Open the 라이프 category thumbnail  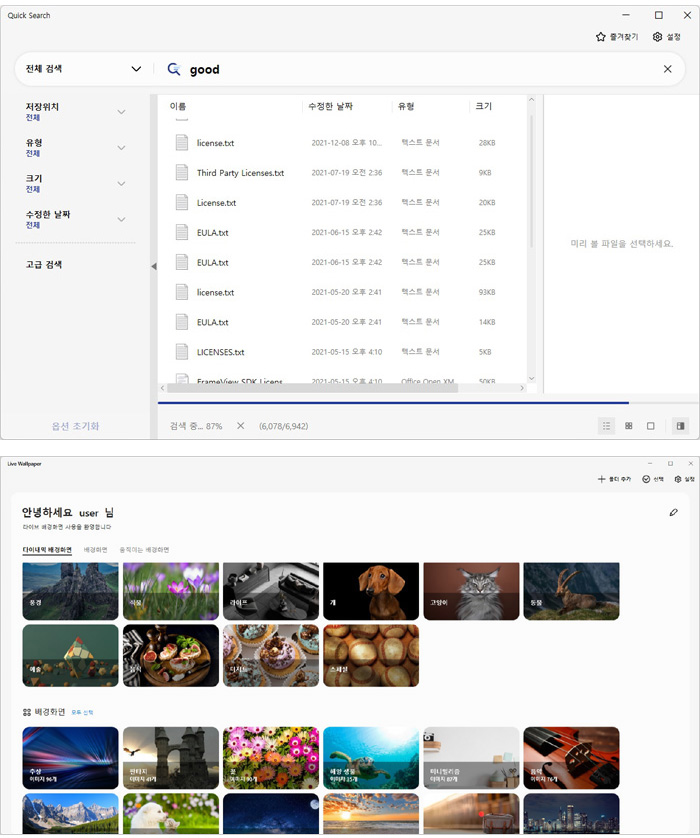click(x=271, y=591)
